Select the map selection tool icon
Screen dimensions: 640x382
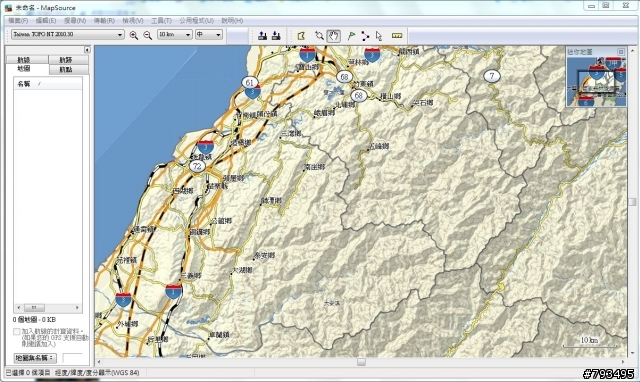pyautogui.click(x=301, y=36)
